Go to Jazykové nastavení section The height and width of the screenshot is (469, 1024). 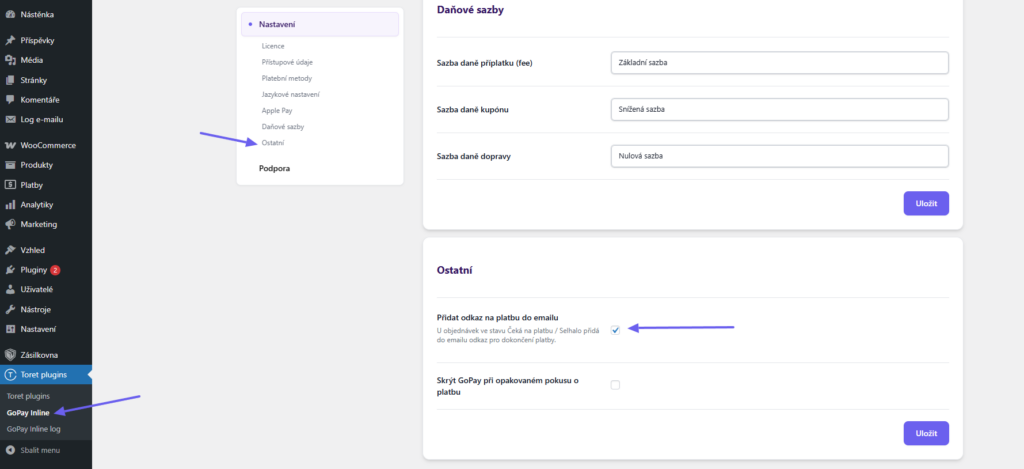(291, 95)
